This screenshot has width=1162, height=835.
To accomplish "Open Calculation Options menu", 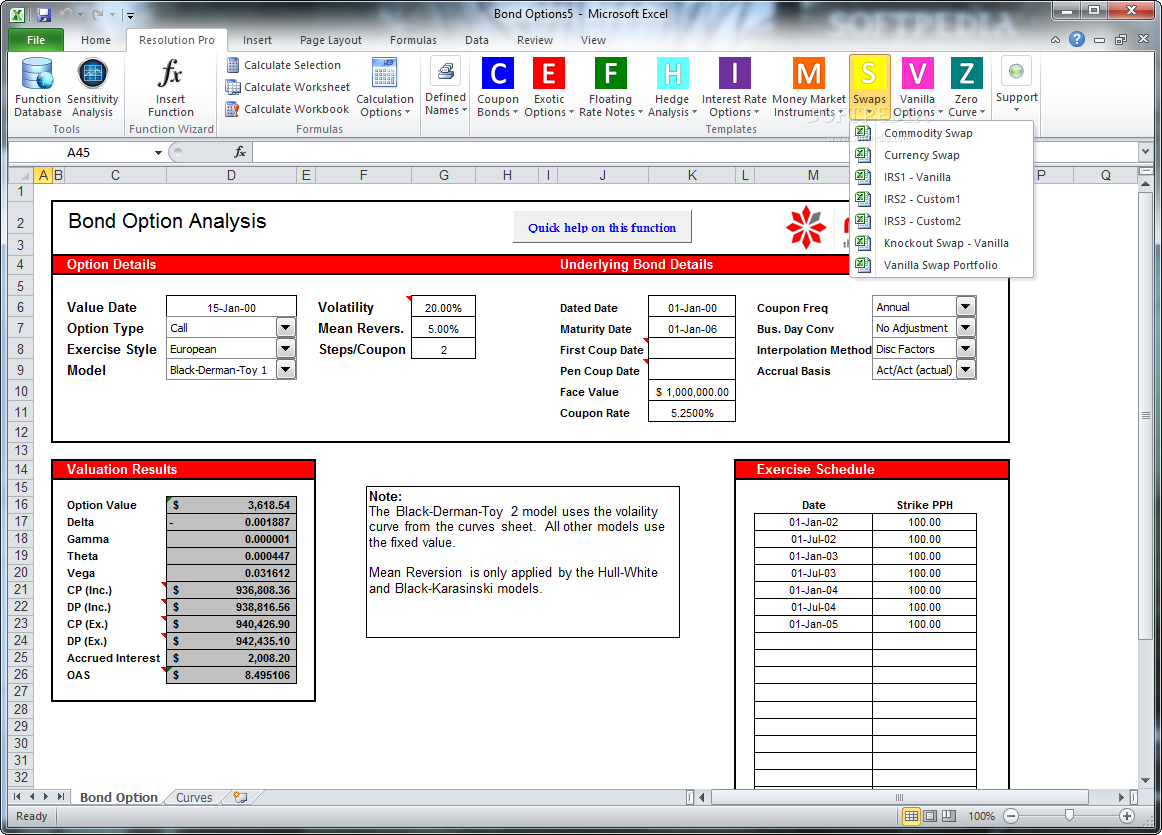I will (x=385, y=87).
